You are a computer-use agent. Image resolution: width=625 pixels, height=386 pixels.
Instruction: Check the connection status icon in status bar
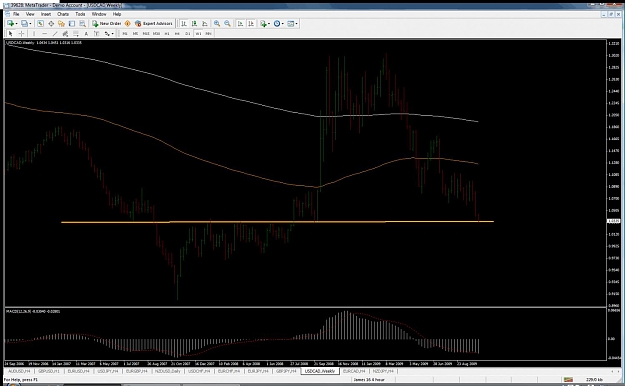tap(568, 379)
